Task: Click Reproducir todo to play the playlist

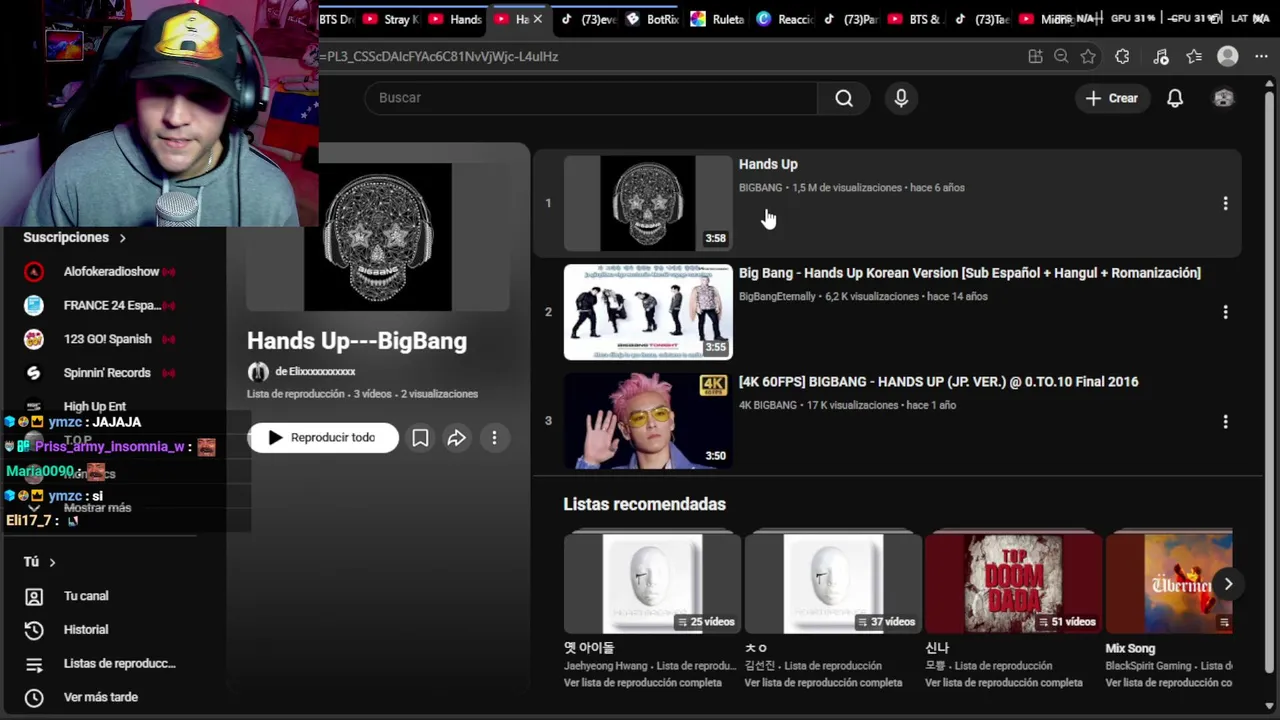Action: tap(323, 438)
